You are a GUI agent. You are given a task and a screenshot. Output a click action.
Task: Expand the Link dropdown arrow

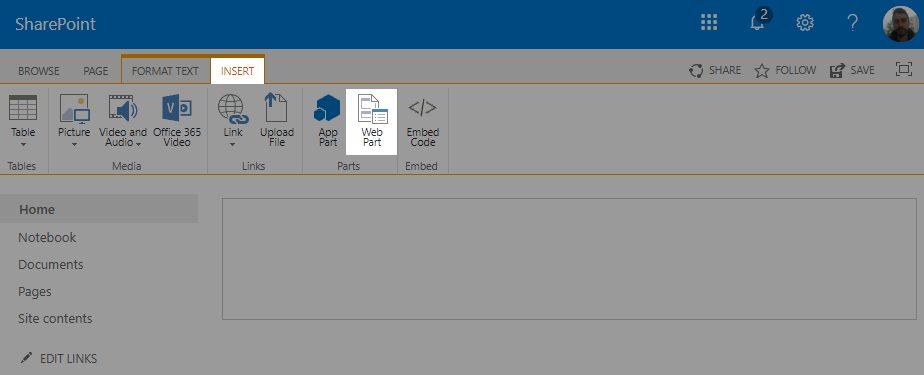pyautogui.click(x=233, y=144)
